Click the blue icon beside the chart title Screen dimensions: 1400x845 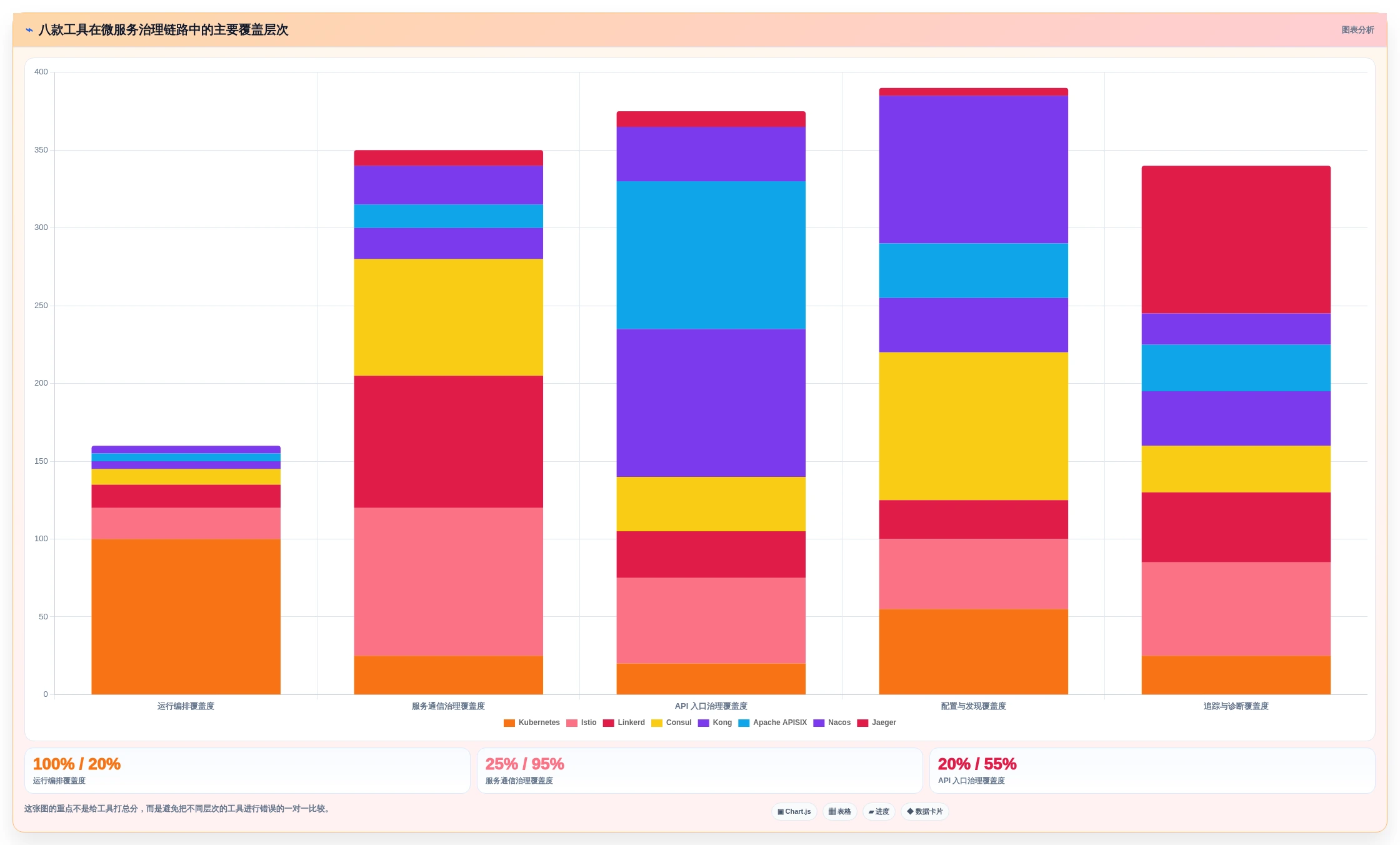click(x=29, y=30)
